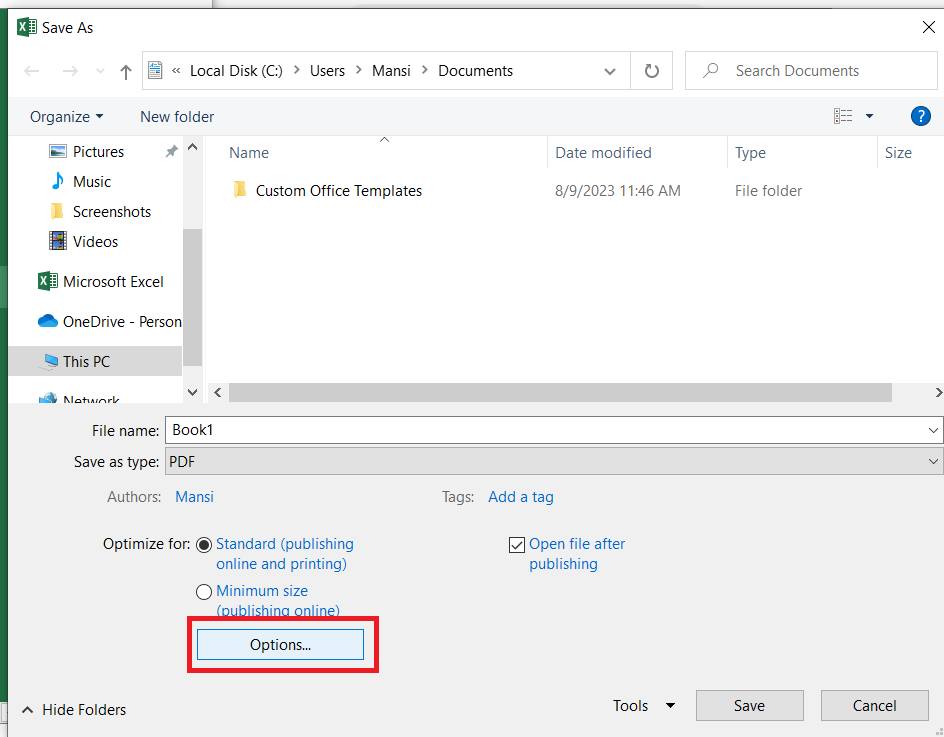The height and width of the screenshot is (737, 944).
Task: Select OneDrive - Personal in sidebar
Action: tap(109, 322)
